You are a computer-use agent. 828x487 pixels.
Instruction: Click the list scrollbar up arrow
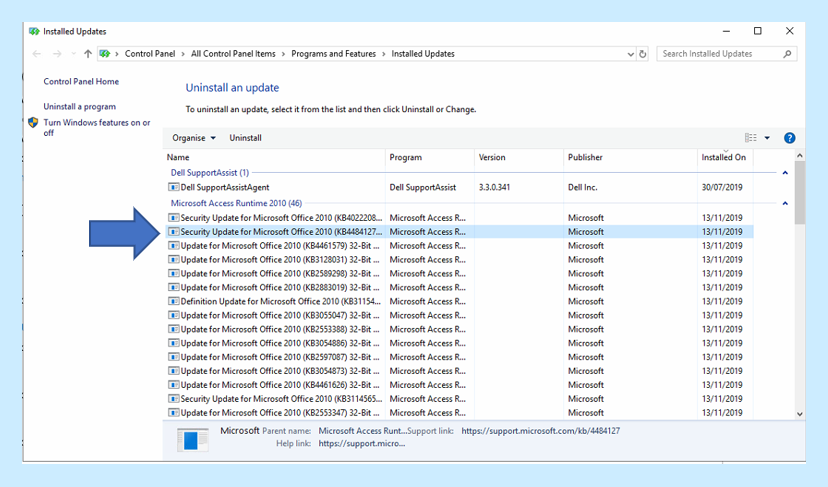[x=799, y=156]
